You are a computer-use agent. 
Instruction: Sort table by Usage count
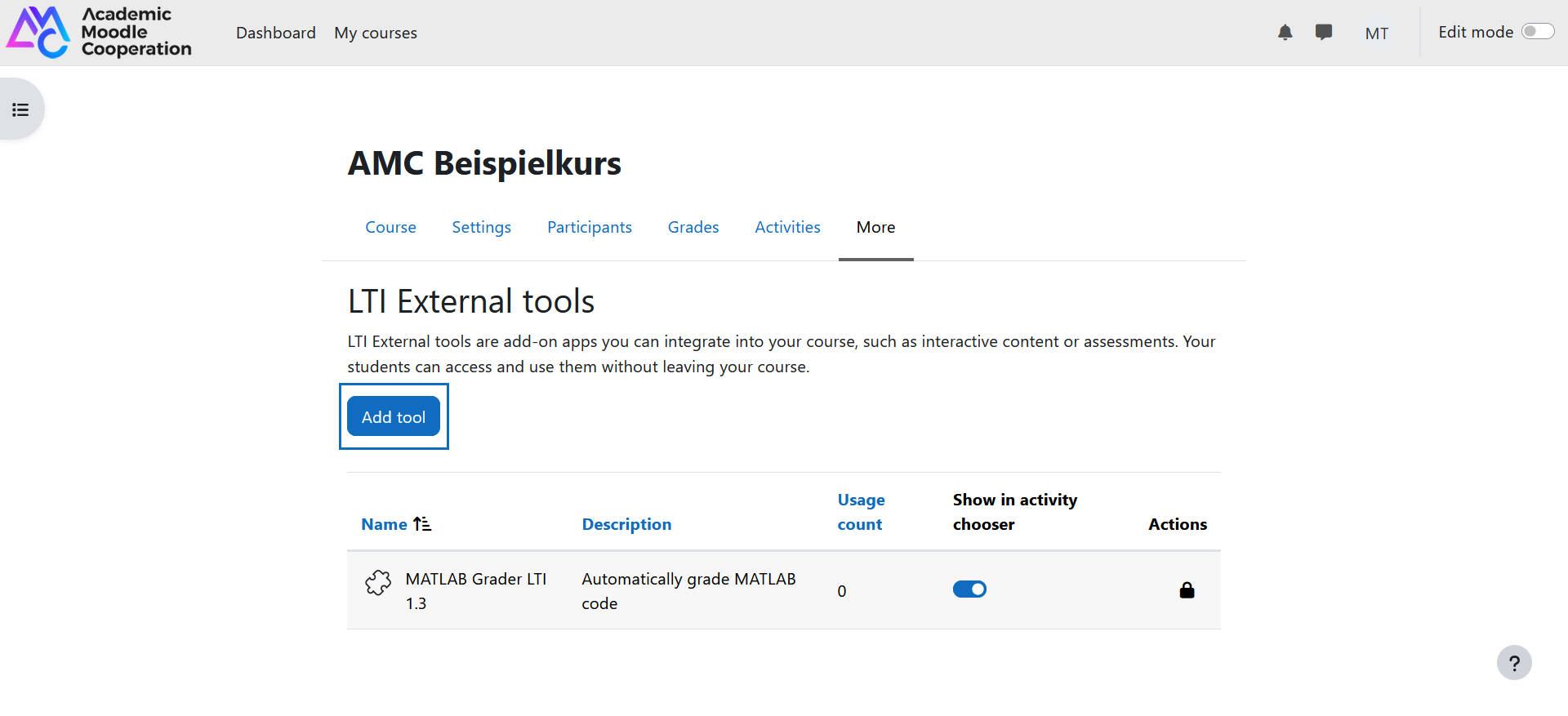(861, 512)
